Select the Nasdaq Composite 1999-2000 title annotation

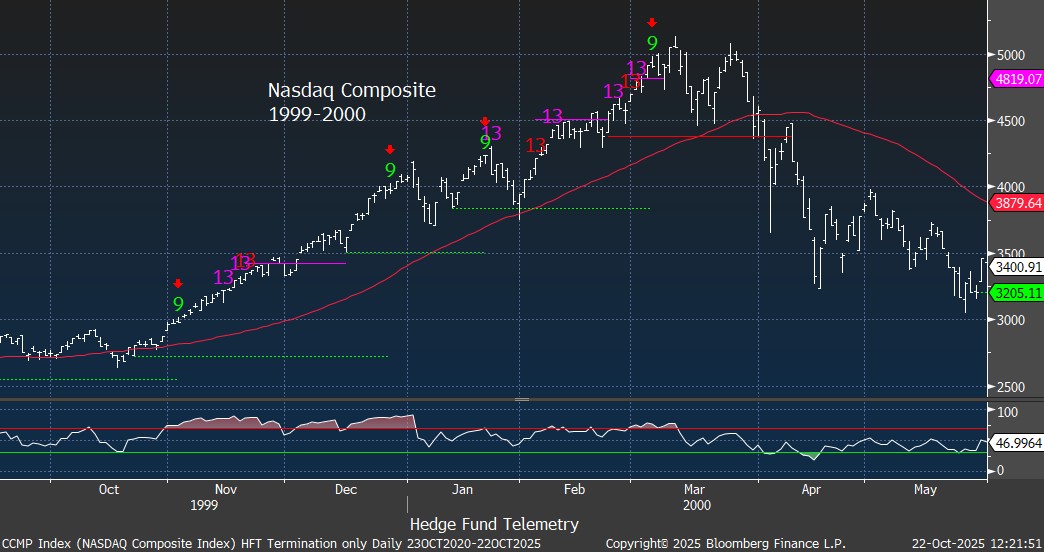(x=351, y=102)
